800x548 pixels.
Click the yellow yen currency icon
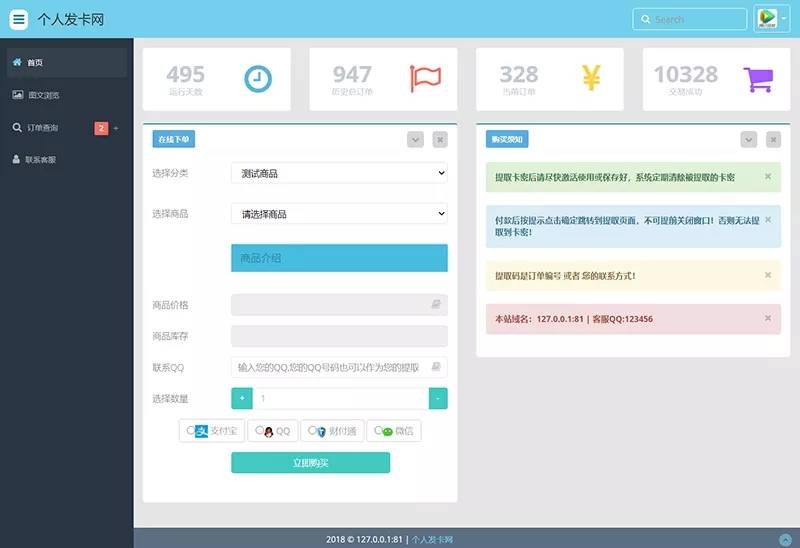point(591,78)
